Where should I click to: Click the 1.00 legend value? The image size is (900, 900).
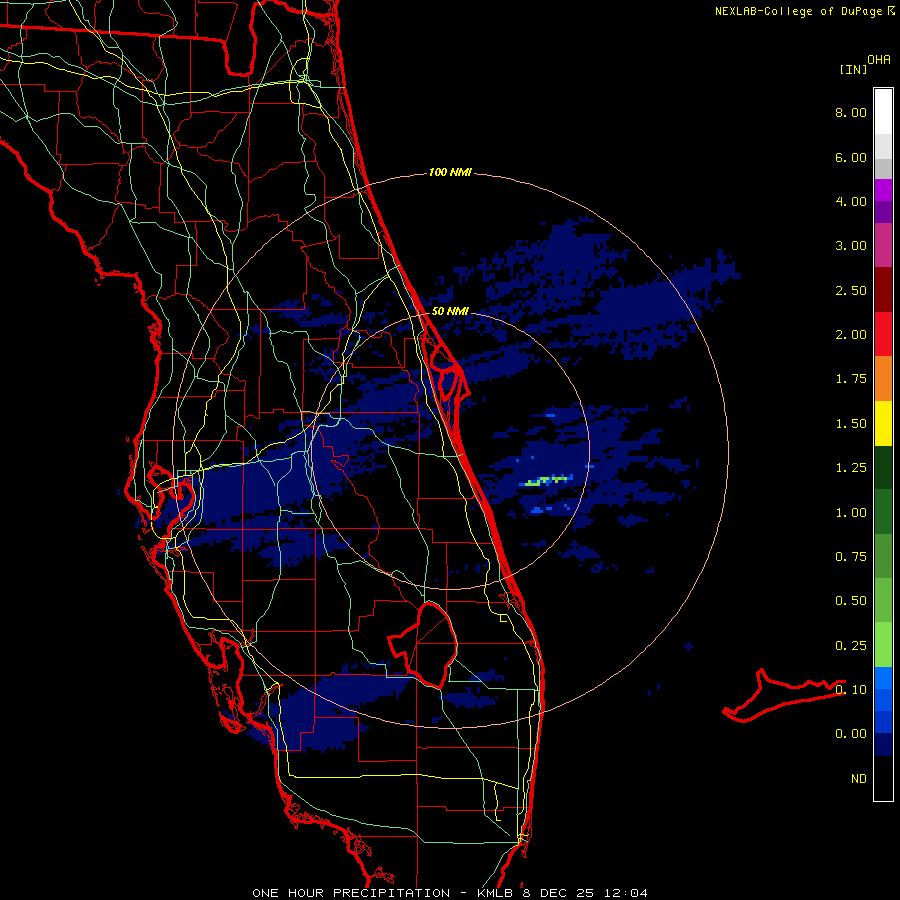851,513
